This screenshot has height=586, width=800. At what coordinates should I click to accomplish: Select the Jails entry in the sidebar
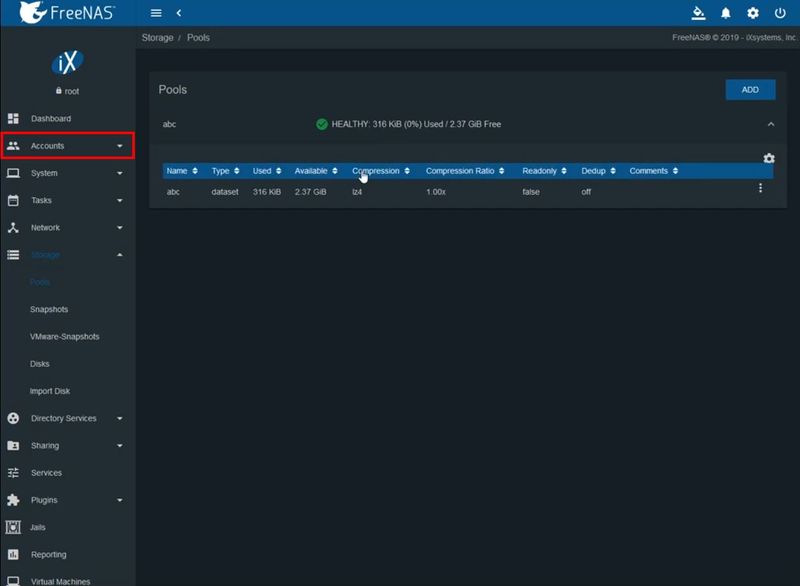(x=36, y=527)
